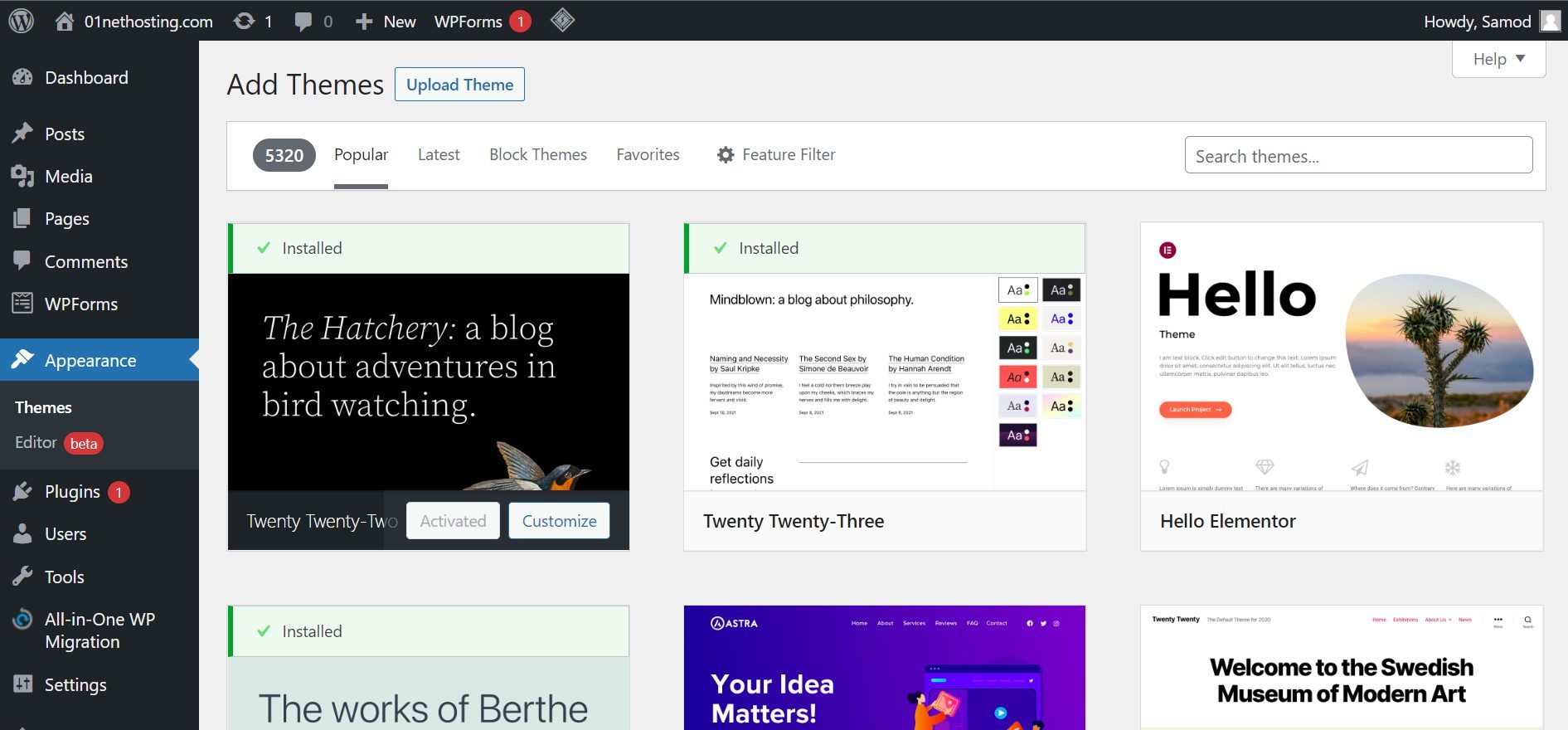This screenshot has width=1568, height=730.
Task: Open the Editor beta submenu item
Action: (59, 443)
